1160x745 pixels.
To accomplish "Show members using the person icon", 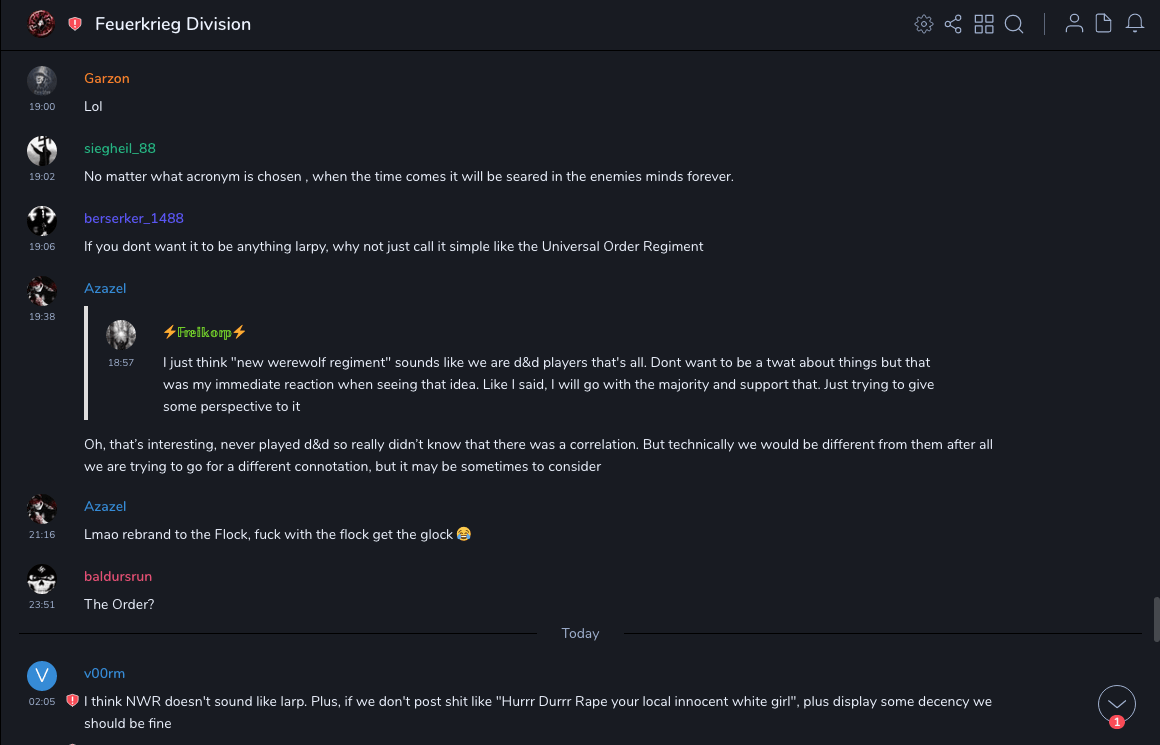I will click(1074, 24).
